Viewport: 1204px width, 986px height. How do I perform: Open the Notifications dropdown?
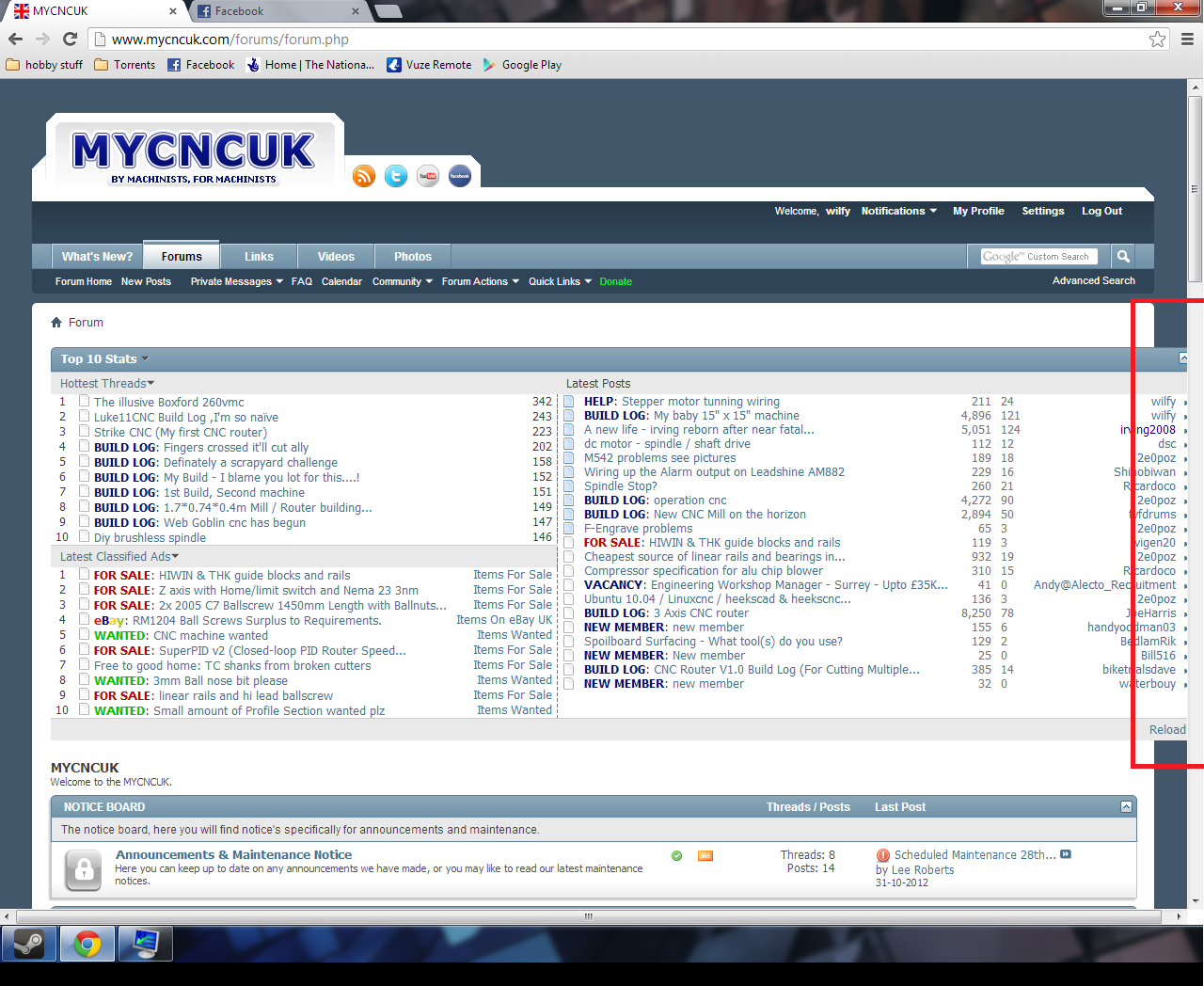(898, 212)
